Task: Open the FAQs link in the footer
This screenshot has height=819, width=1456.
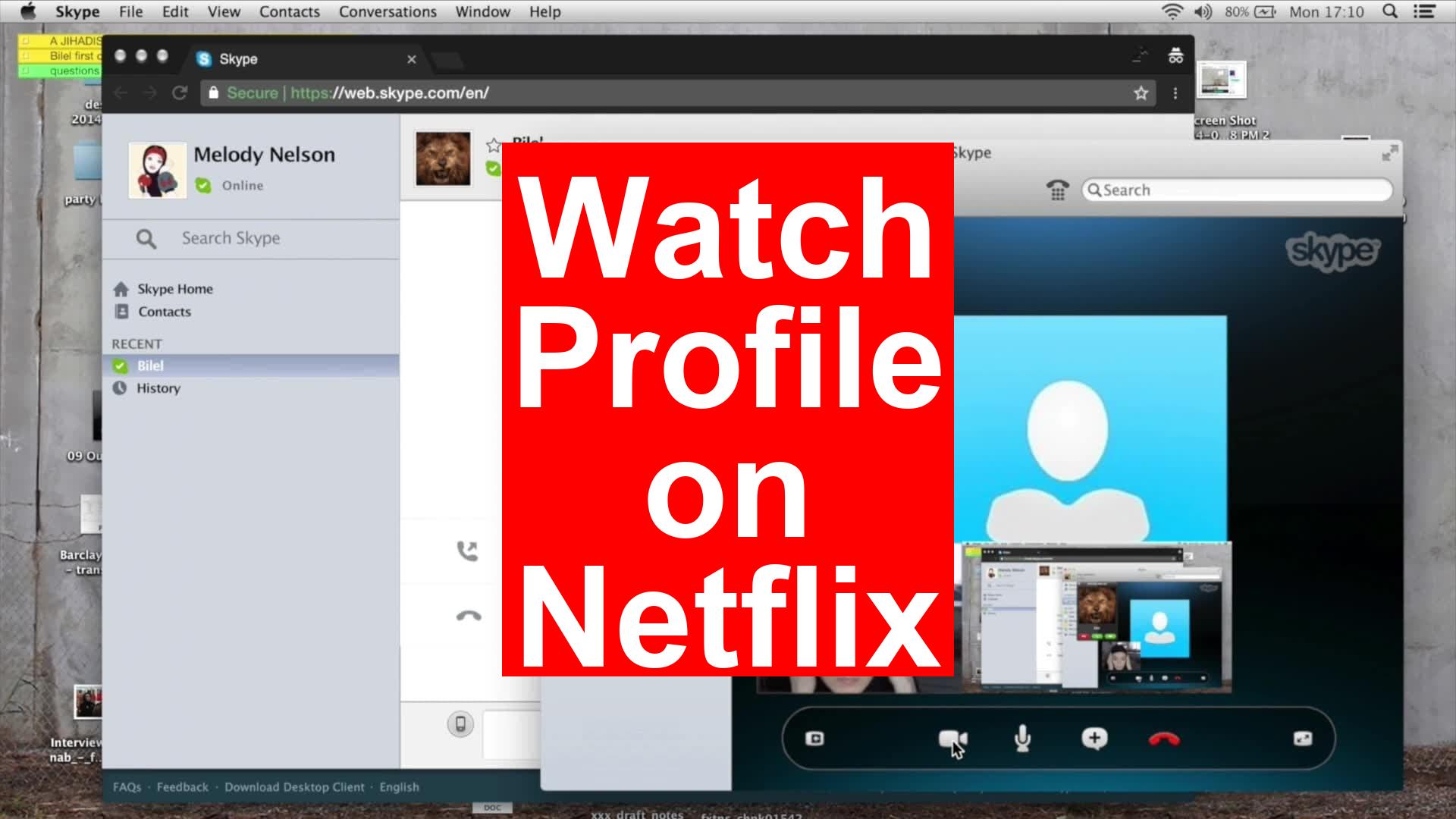Action: [128, 786]
